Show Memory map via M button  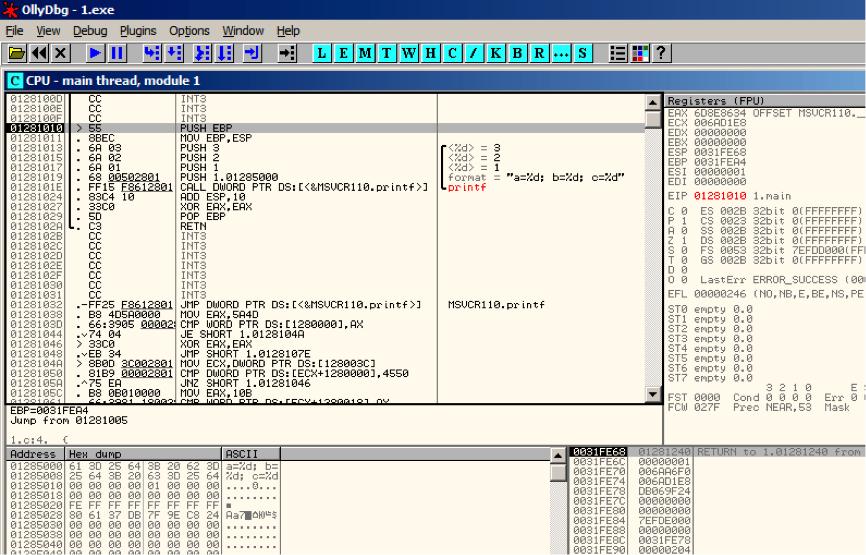click(x=365, y=54)
